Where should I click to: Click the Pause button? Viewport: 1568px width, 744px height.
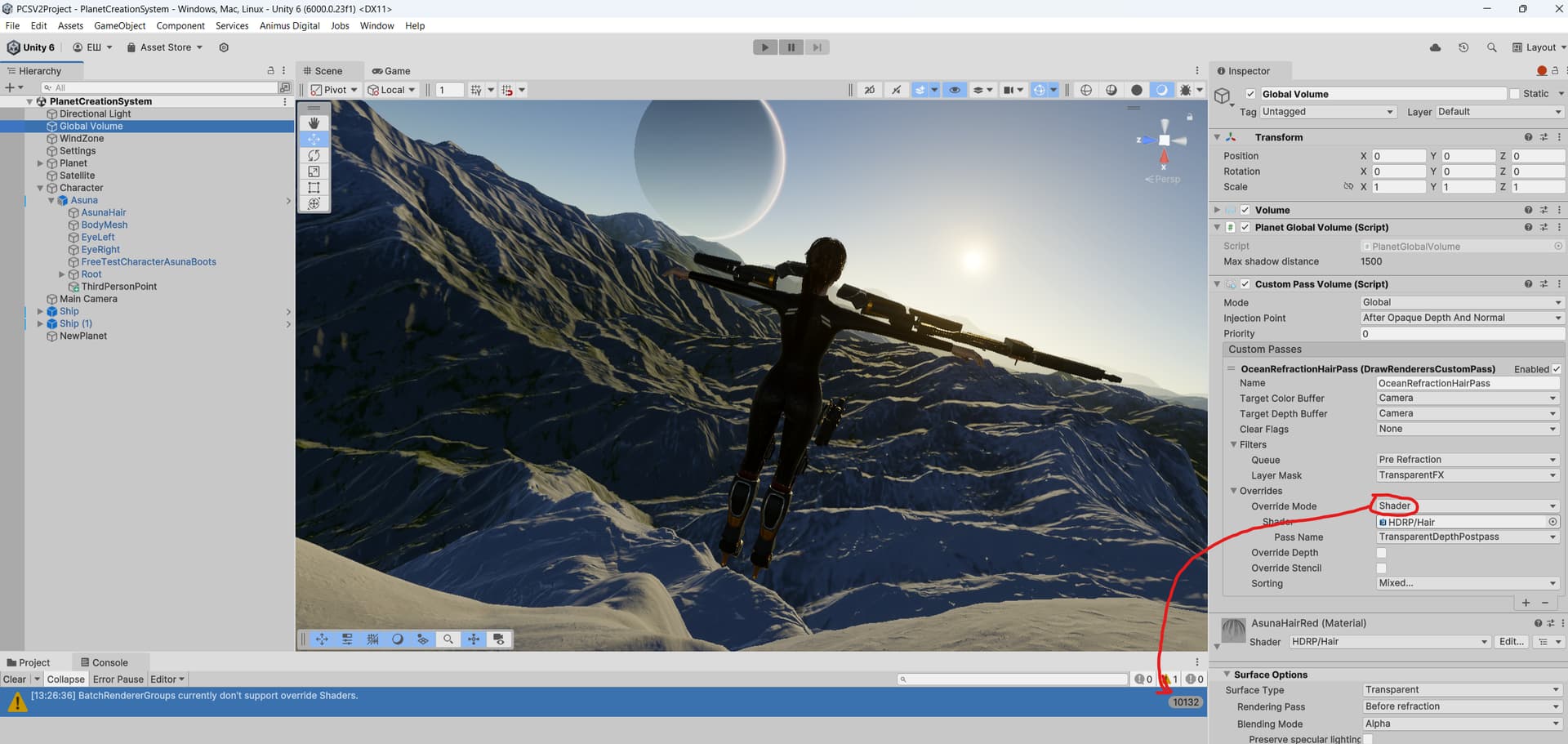(791, 47)
